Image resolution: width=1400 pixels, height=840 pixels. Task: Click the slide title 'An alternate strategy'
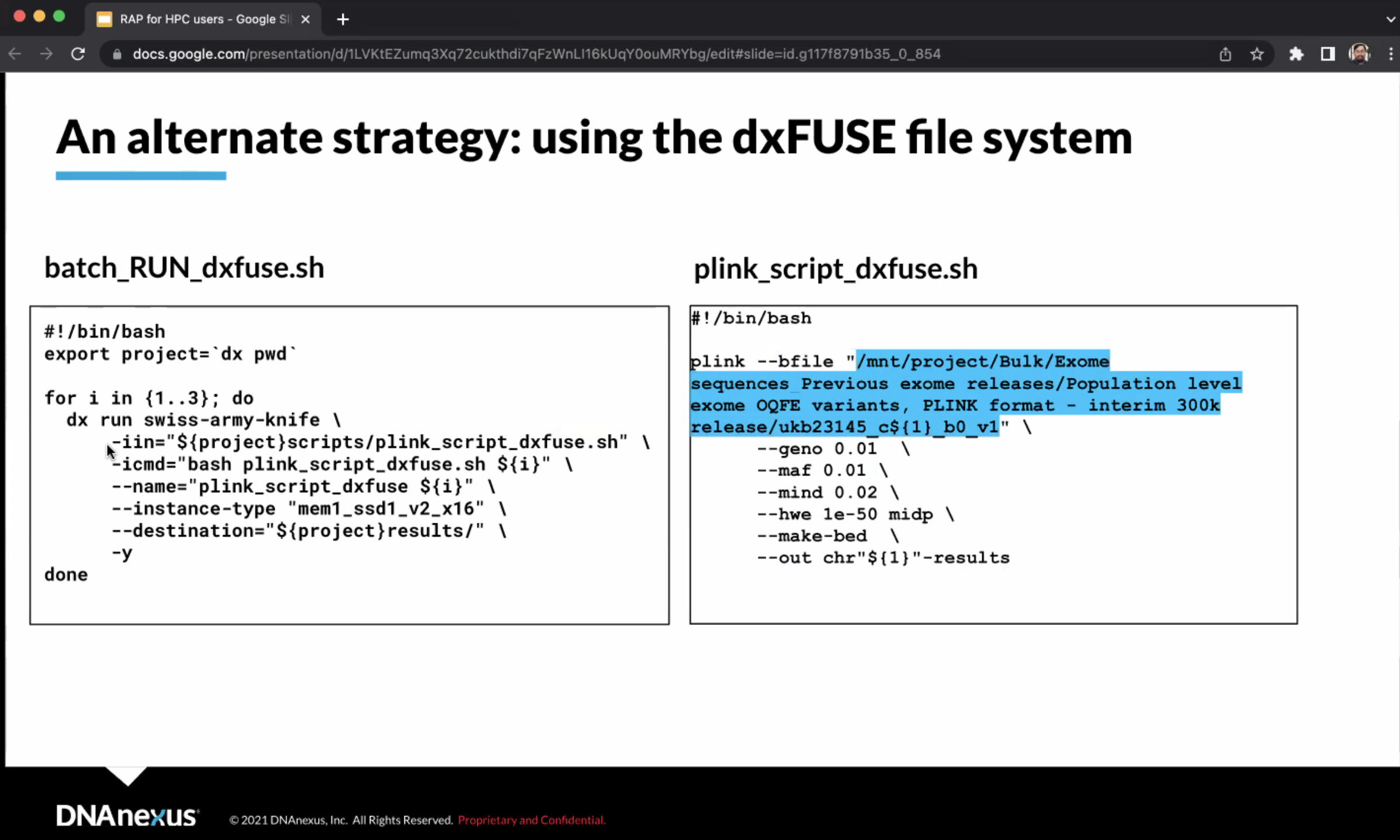click(x=594, y=137)
